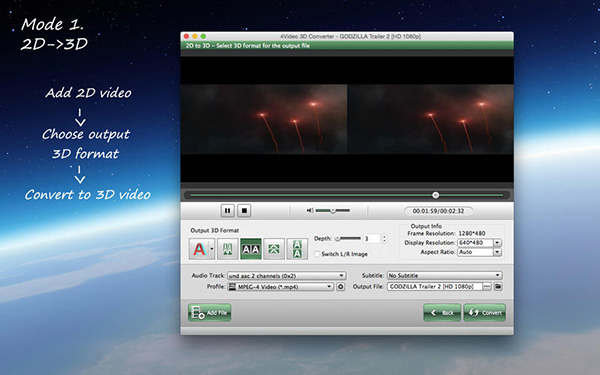Viewport: 600px width, 375px height.
Task: Click the video preview area
Action: pos(347,119)
